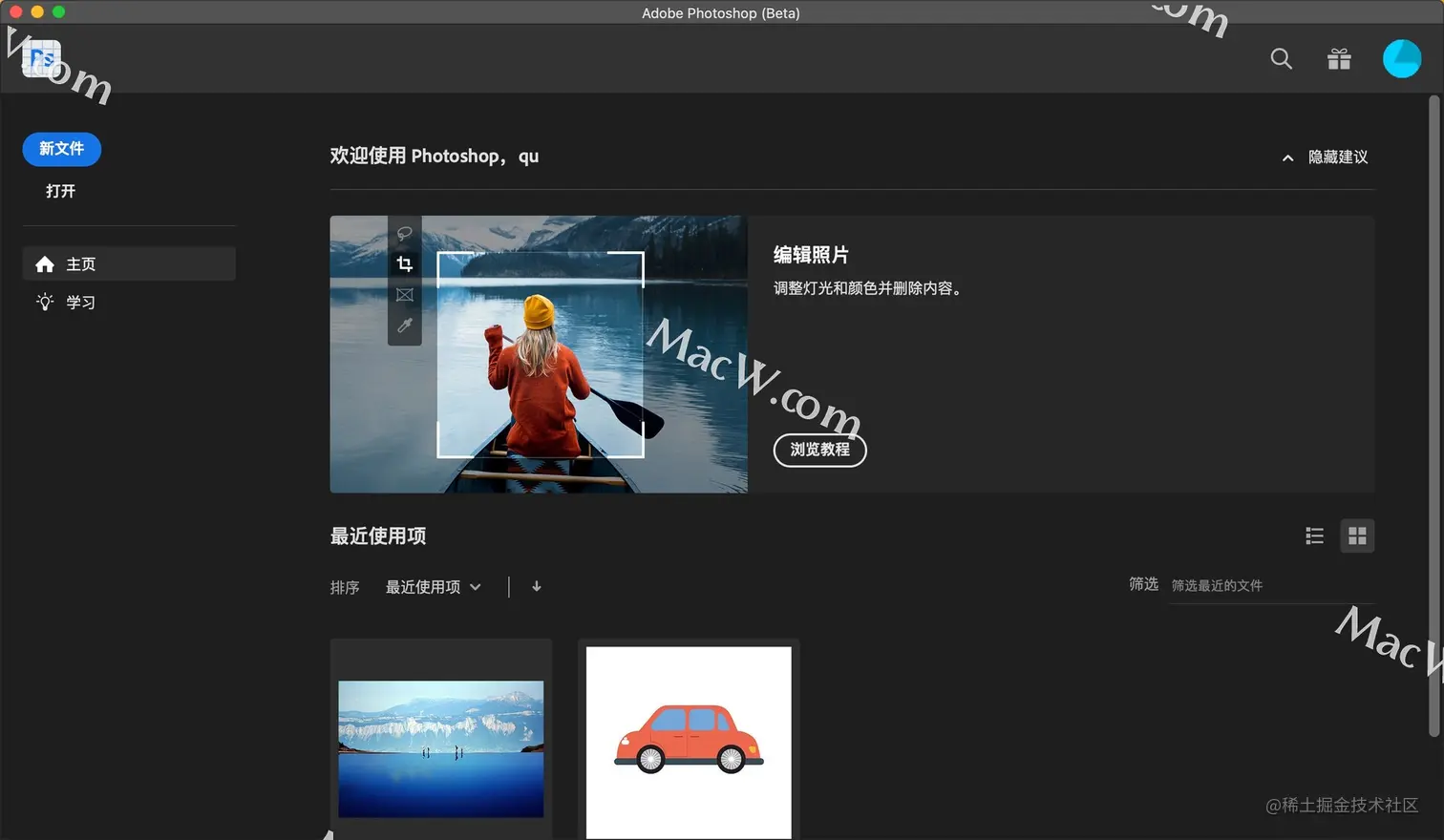Open the blue account avatar
This screenshot has height=840, width=1444.
(1402, 58)
